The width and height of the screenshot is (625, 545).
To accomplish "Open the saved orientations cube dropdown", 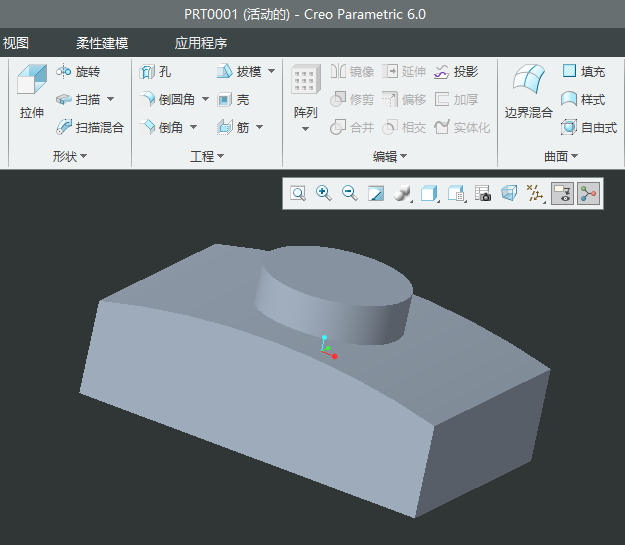I will [x=430, y=194].
